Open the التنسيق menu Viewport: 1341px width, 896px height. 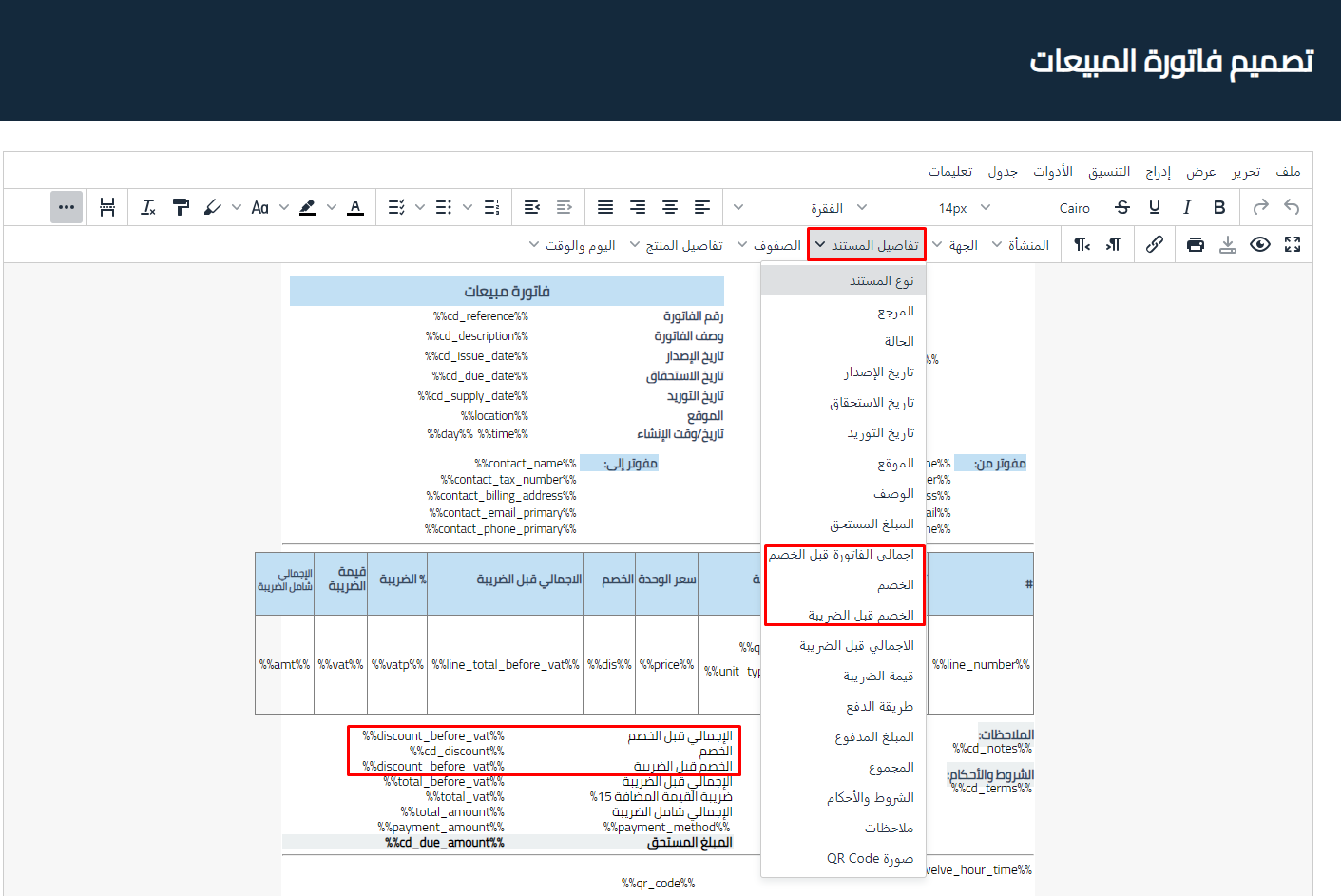[1109, 171]
